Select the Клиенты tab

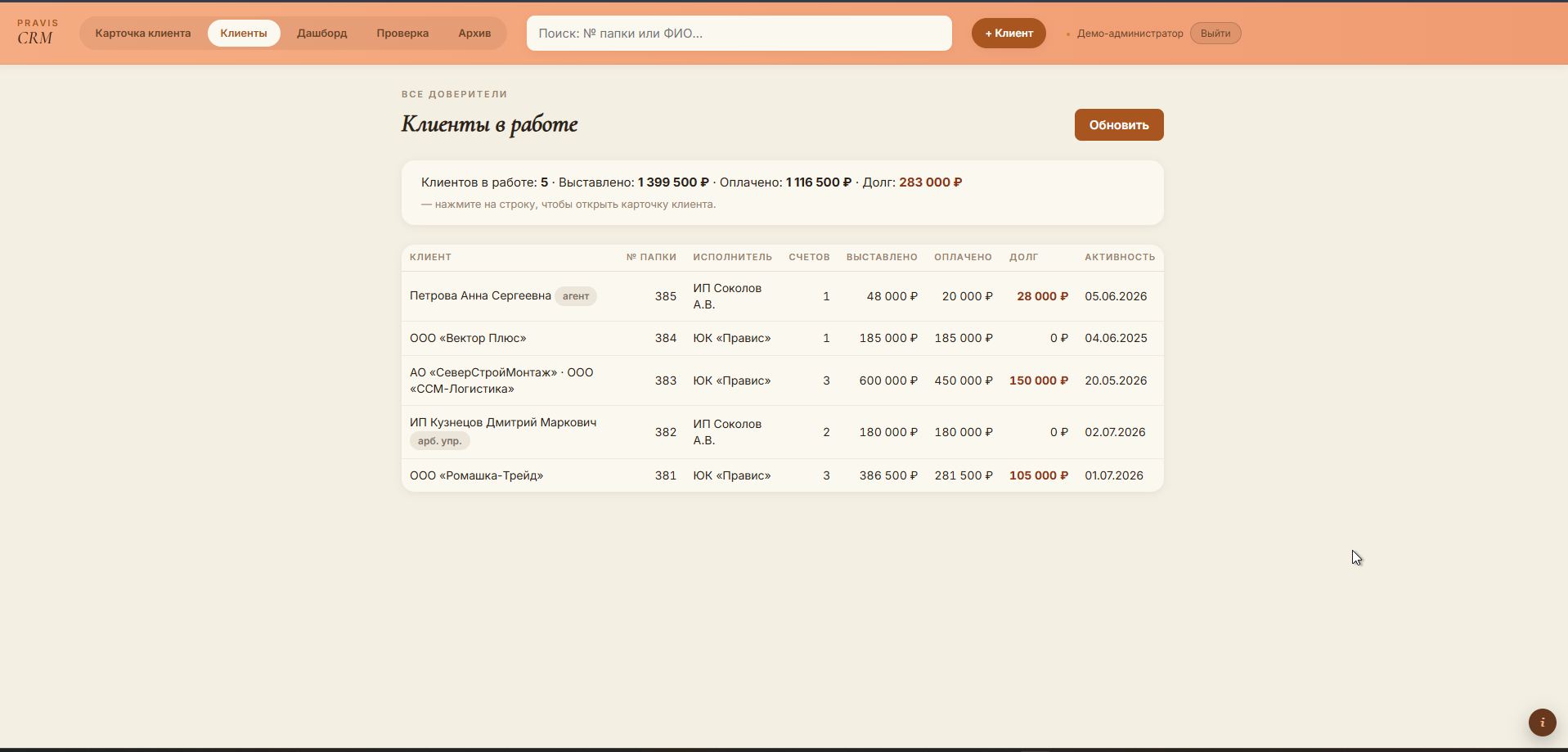244,34
